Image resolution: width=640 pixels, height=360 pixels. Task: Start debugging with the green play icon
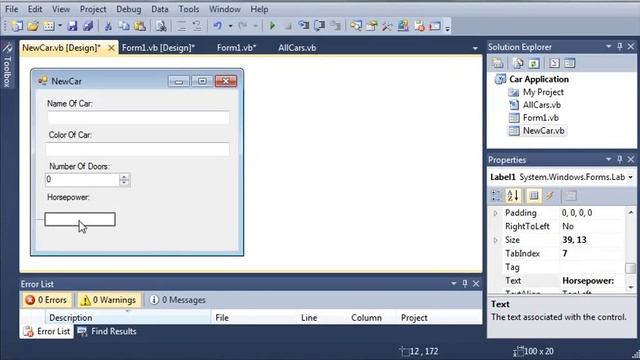(x=272, y=26)
